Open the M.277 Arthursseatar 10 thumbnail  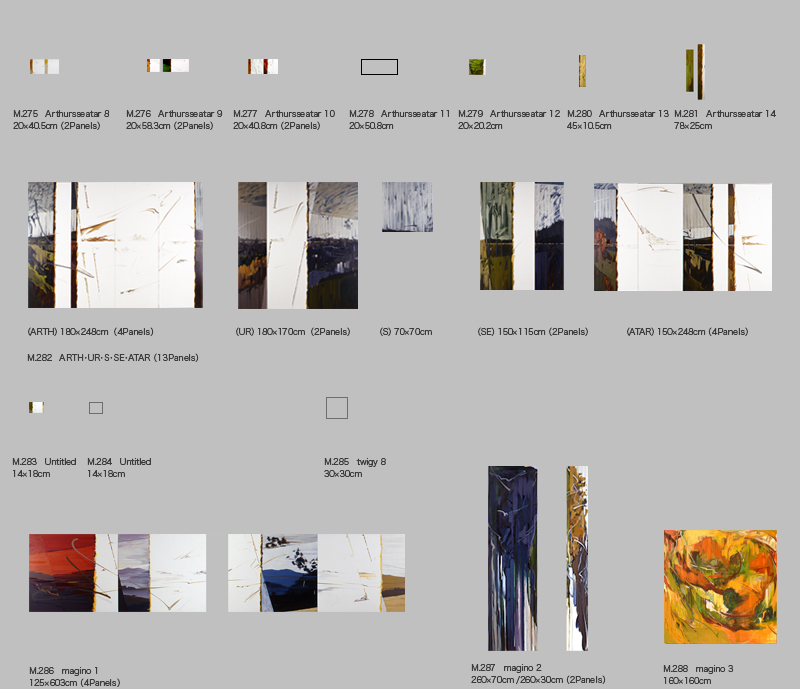(263, 66)
